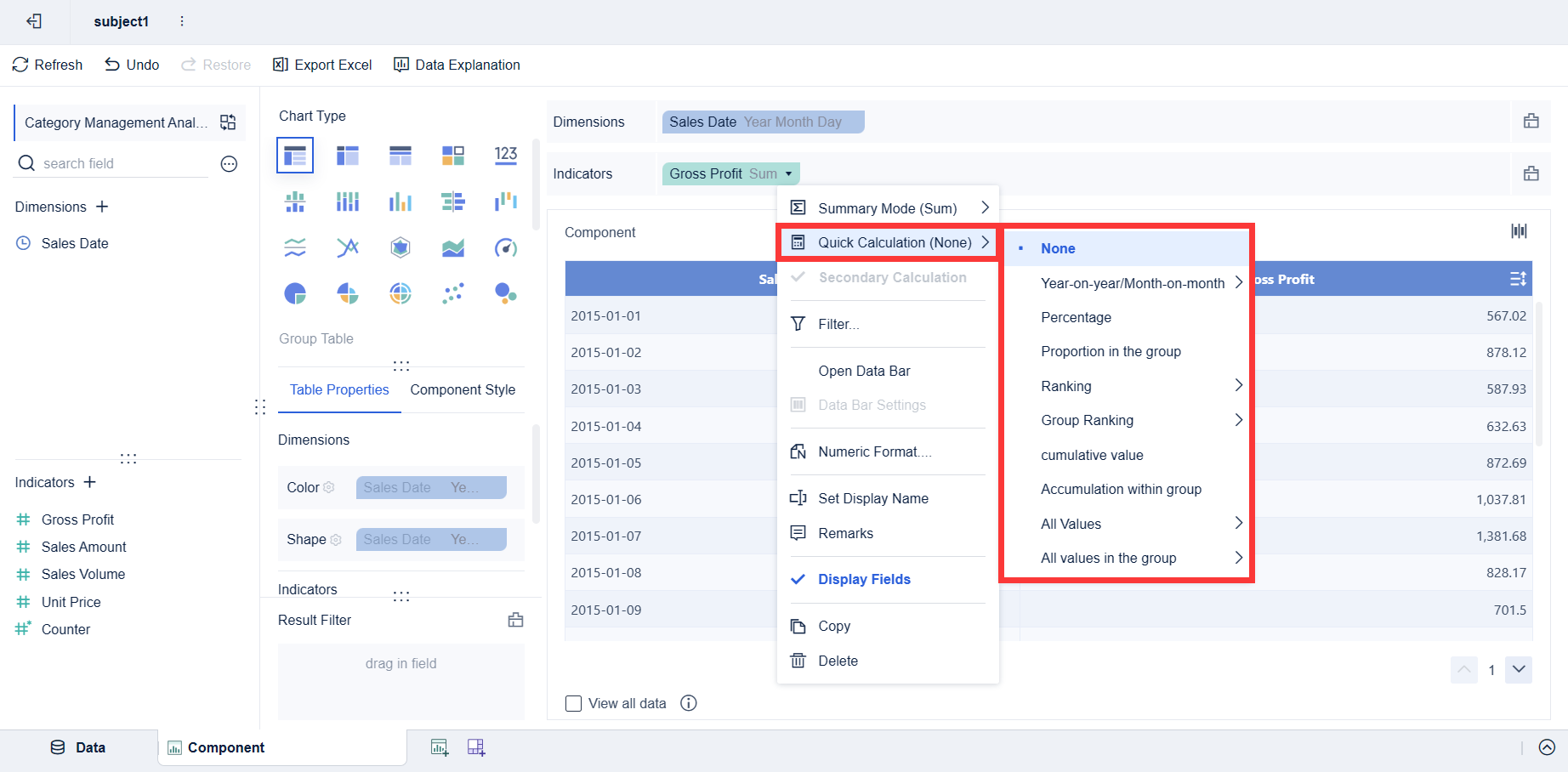Toggle the Display Fields option
Viewport: 1568px width, 772px height.
(x=864, y=579)
